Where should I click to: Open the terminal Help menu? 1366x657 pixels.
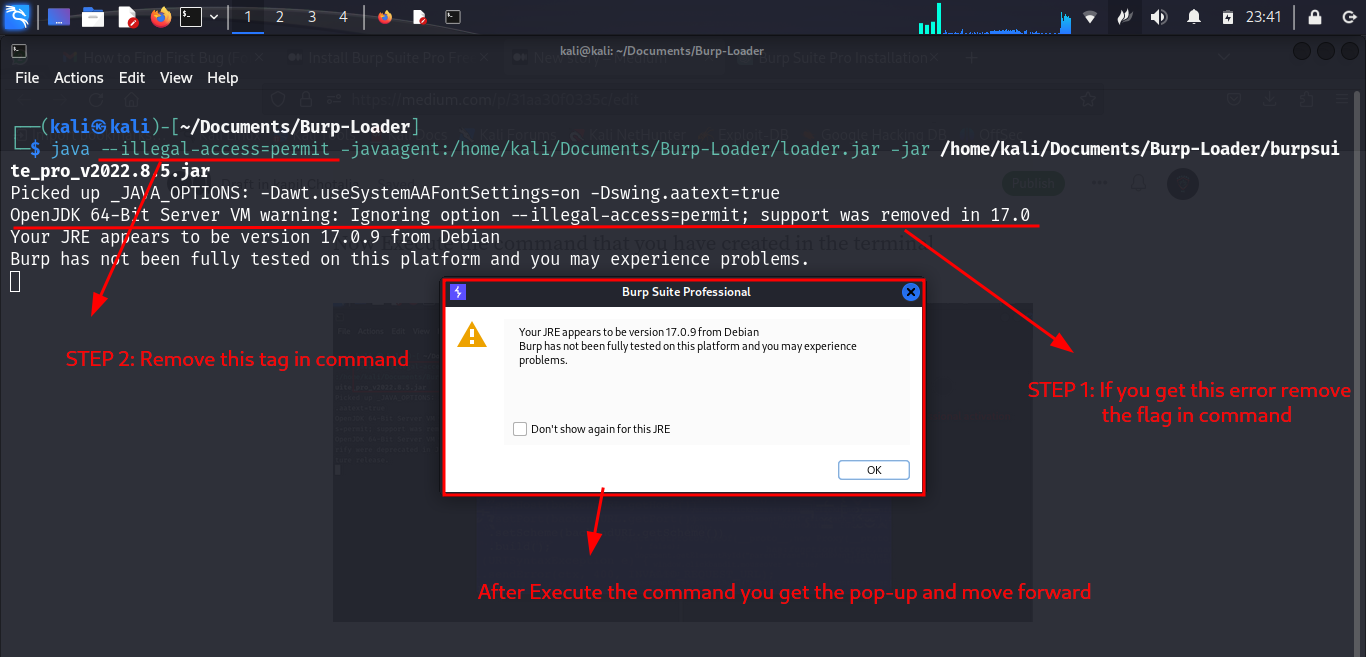coord(222,77)
